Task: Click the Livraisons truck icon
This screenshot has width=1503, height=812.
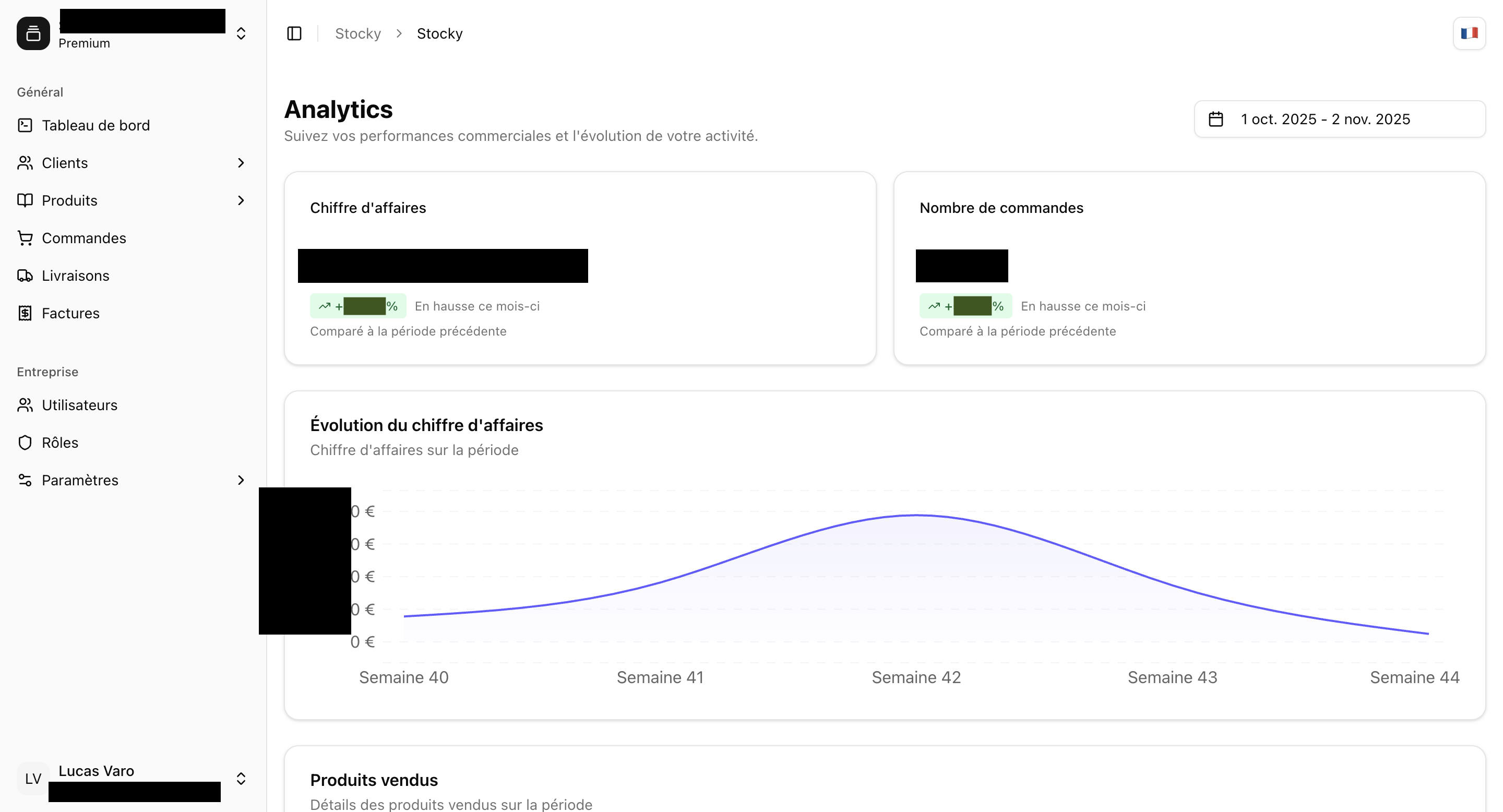Action: pyautogui.click(x=25, y=276)
